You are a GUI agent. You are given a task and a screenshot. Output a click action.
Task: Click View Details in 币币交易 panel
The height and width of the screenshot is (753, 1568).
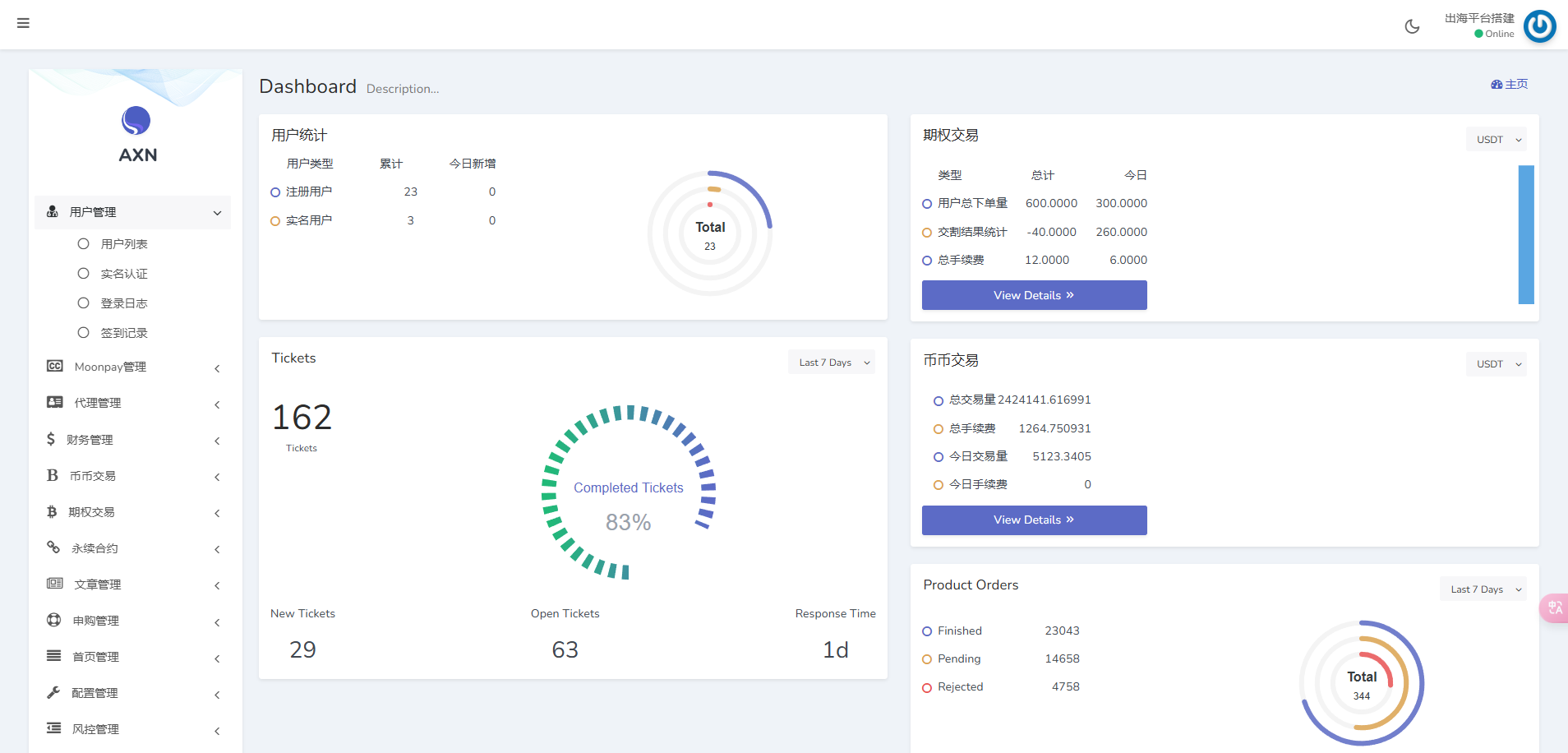[x=1034, y=520]
